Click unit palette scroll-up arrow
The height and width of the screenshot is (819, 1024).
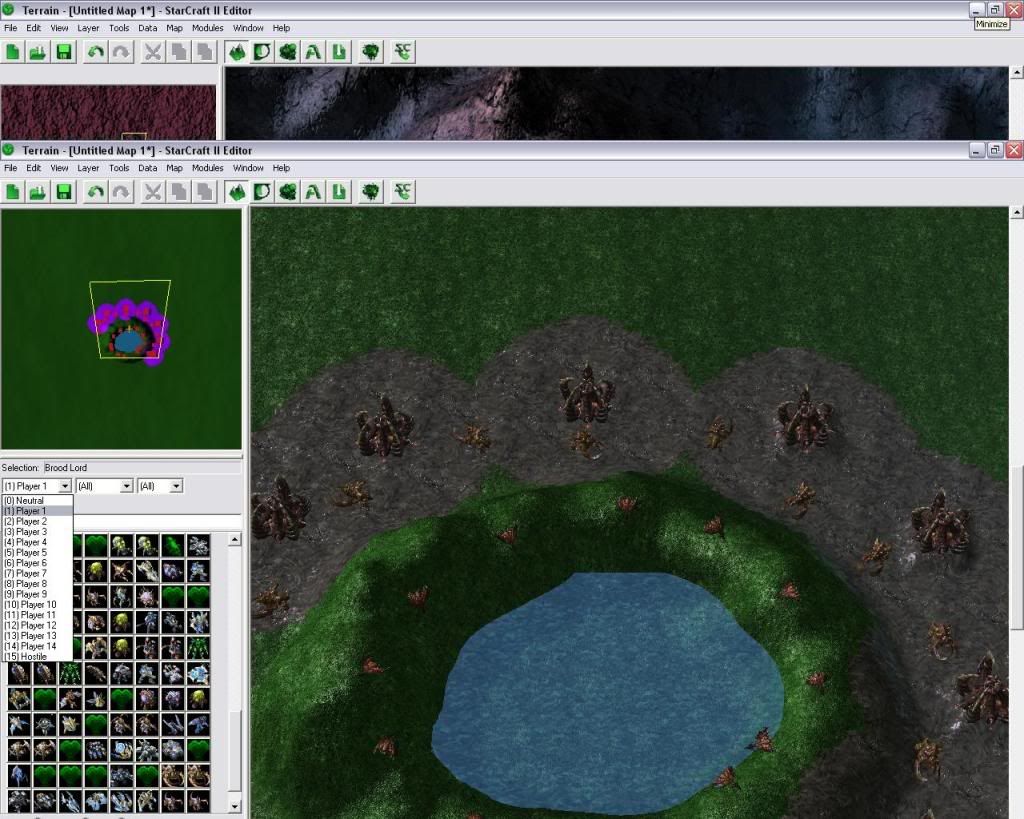click(235, 539)
